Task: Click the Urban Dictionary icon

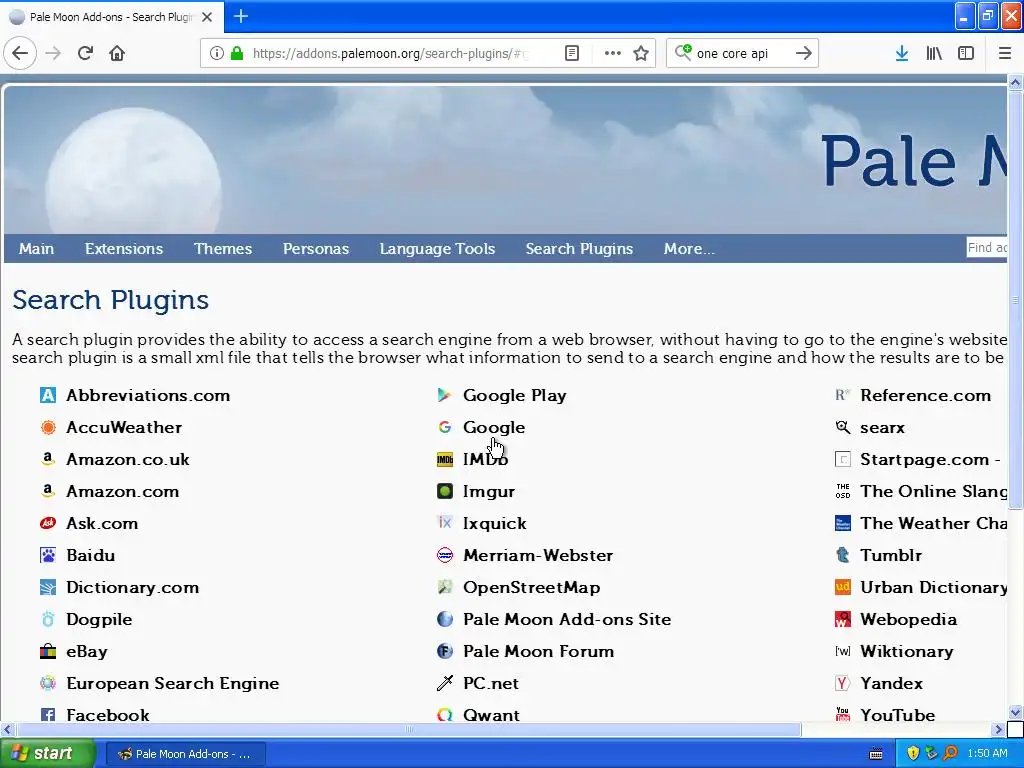Action: [842, 587]
